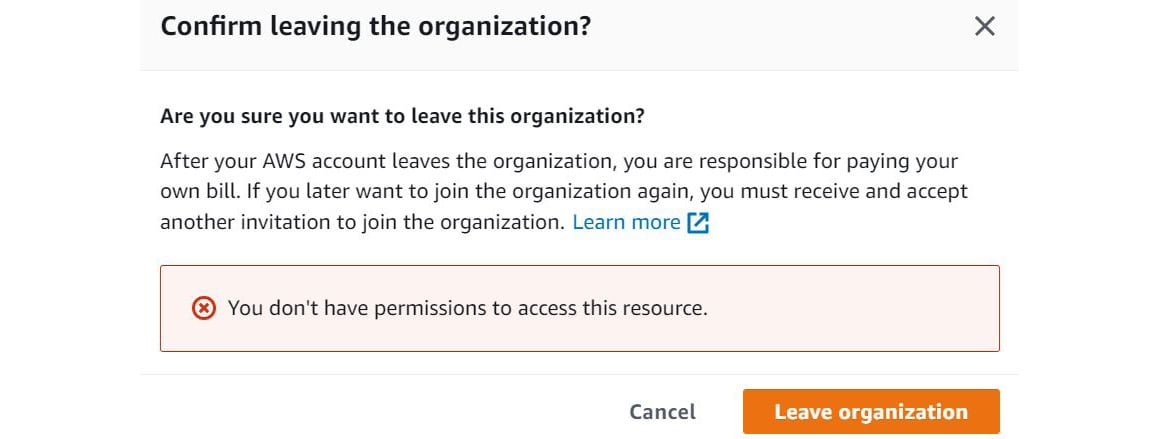The width and height of the screenshot is (1159, 439).
Task: Click the red error circle icon
Action: (204, 308)
